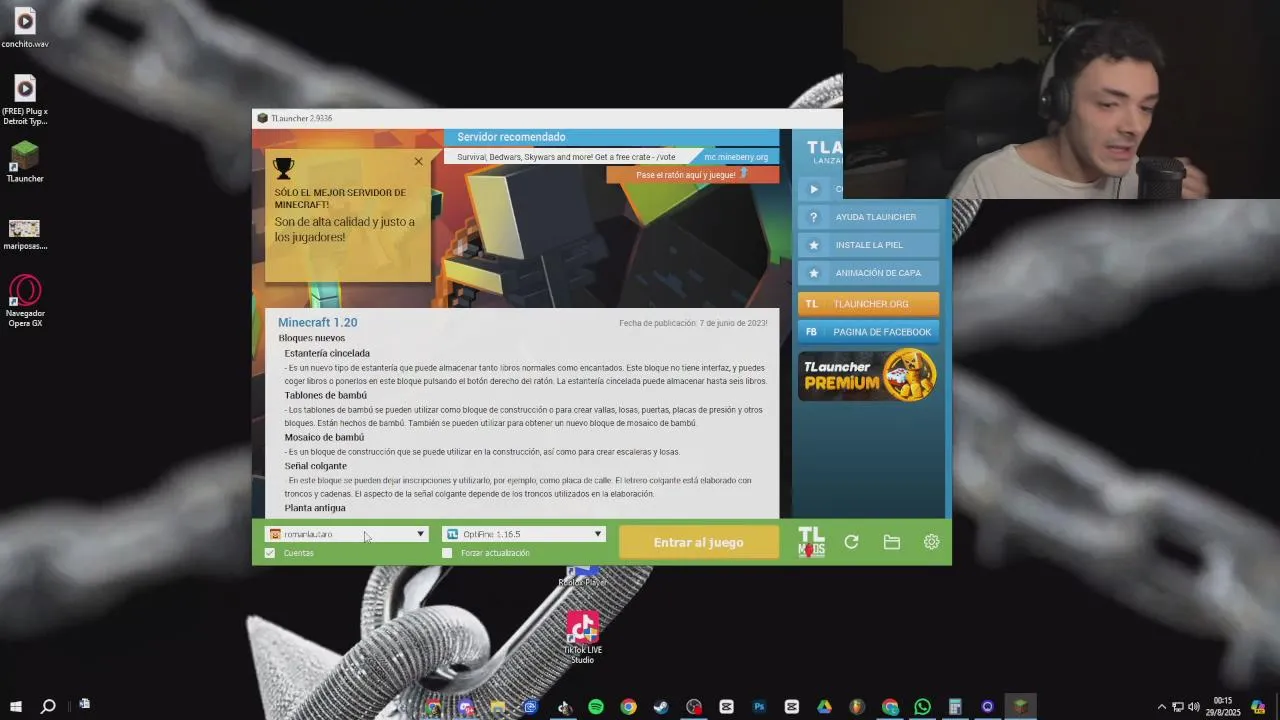Click the Tablones de bambú subheading
1280x720 pixels.
tap(325, 395)
